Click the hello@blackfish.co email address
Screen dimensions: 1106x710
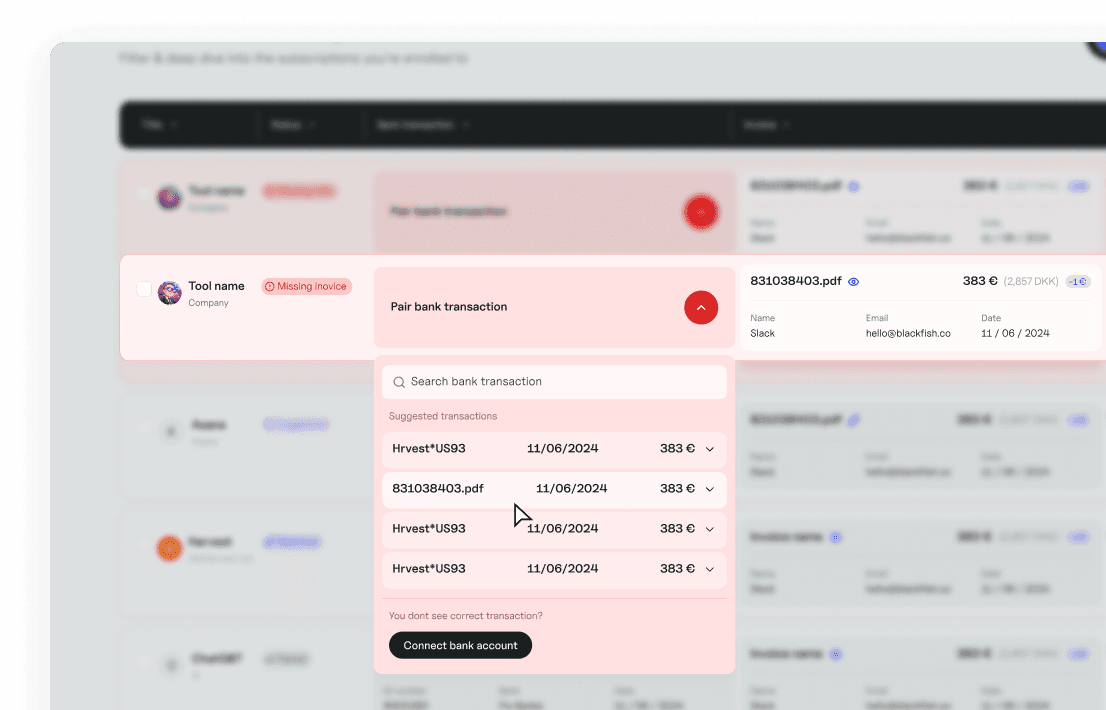[908, 333]
